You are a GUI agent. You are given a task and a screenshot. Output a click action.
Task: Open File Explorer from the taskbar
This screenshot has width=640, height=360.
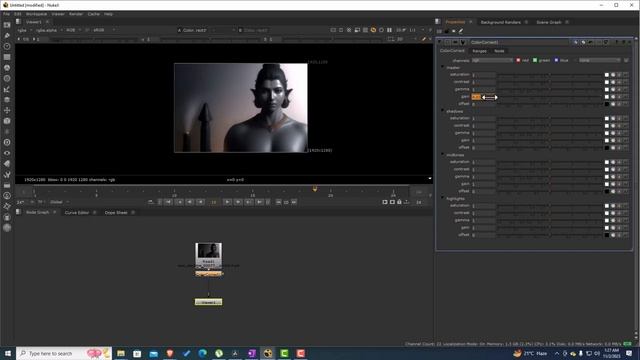[x=121, y=353]
